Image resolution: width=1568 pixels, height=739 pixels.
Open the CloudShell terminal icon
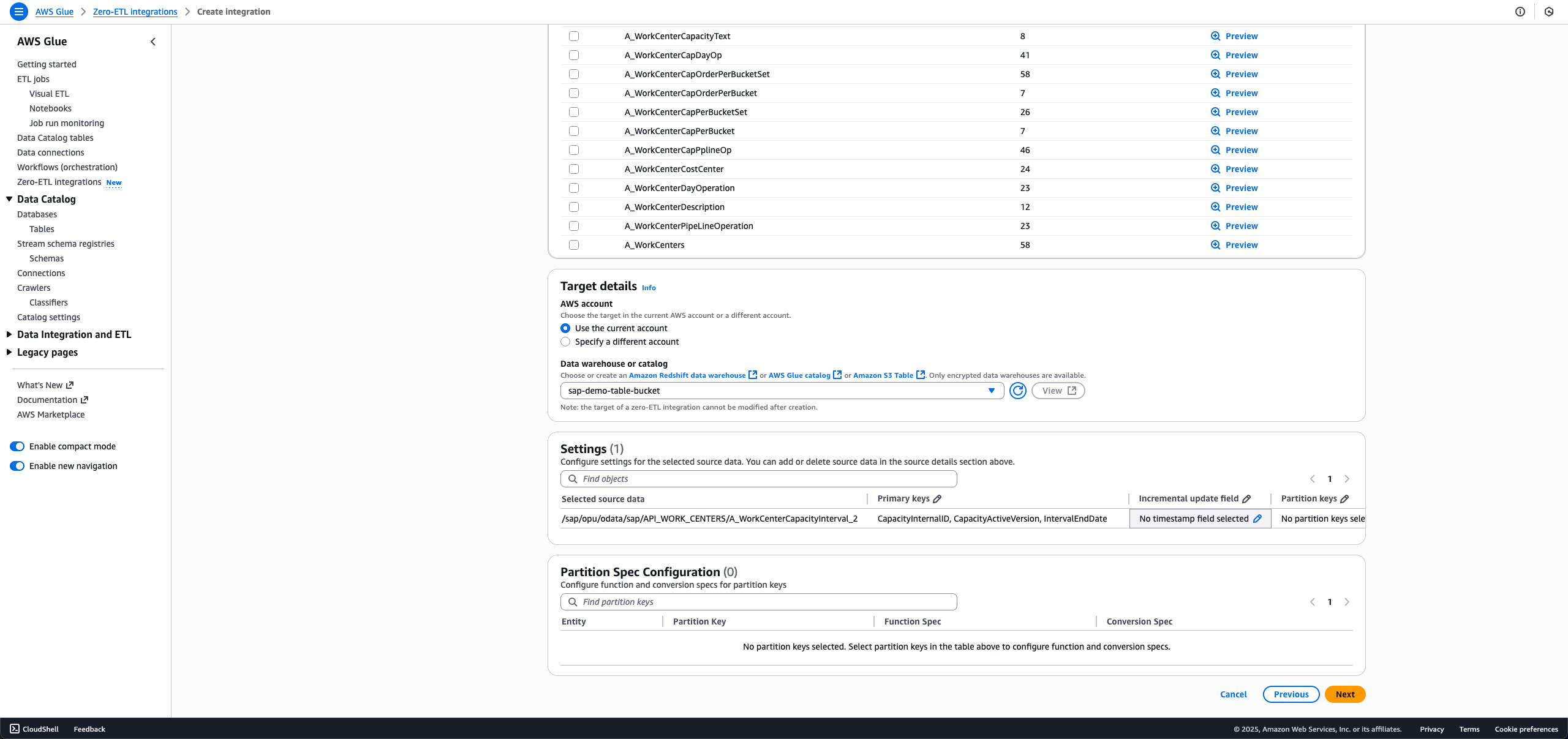(x=15, y=729)
